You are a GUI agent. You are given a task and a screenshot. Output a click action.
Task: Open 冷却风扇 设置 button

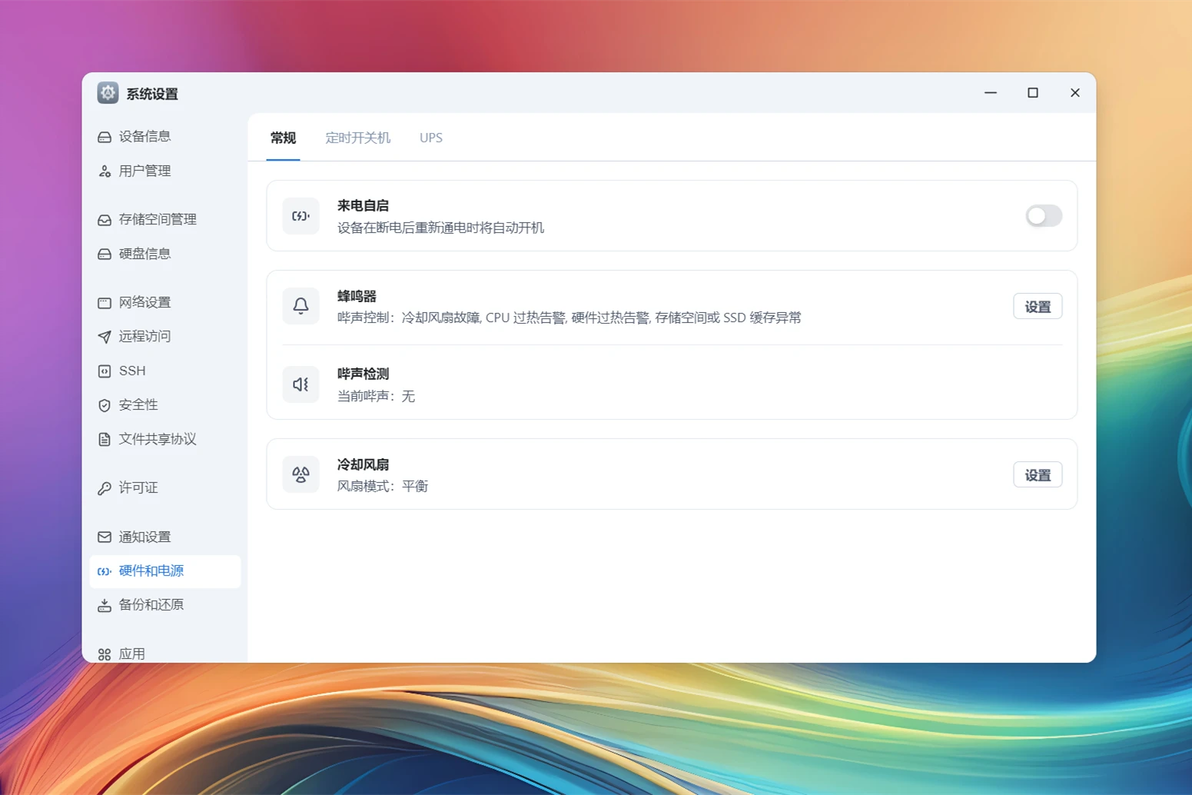[x=1038, y=475]
